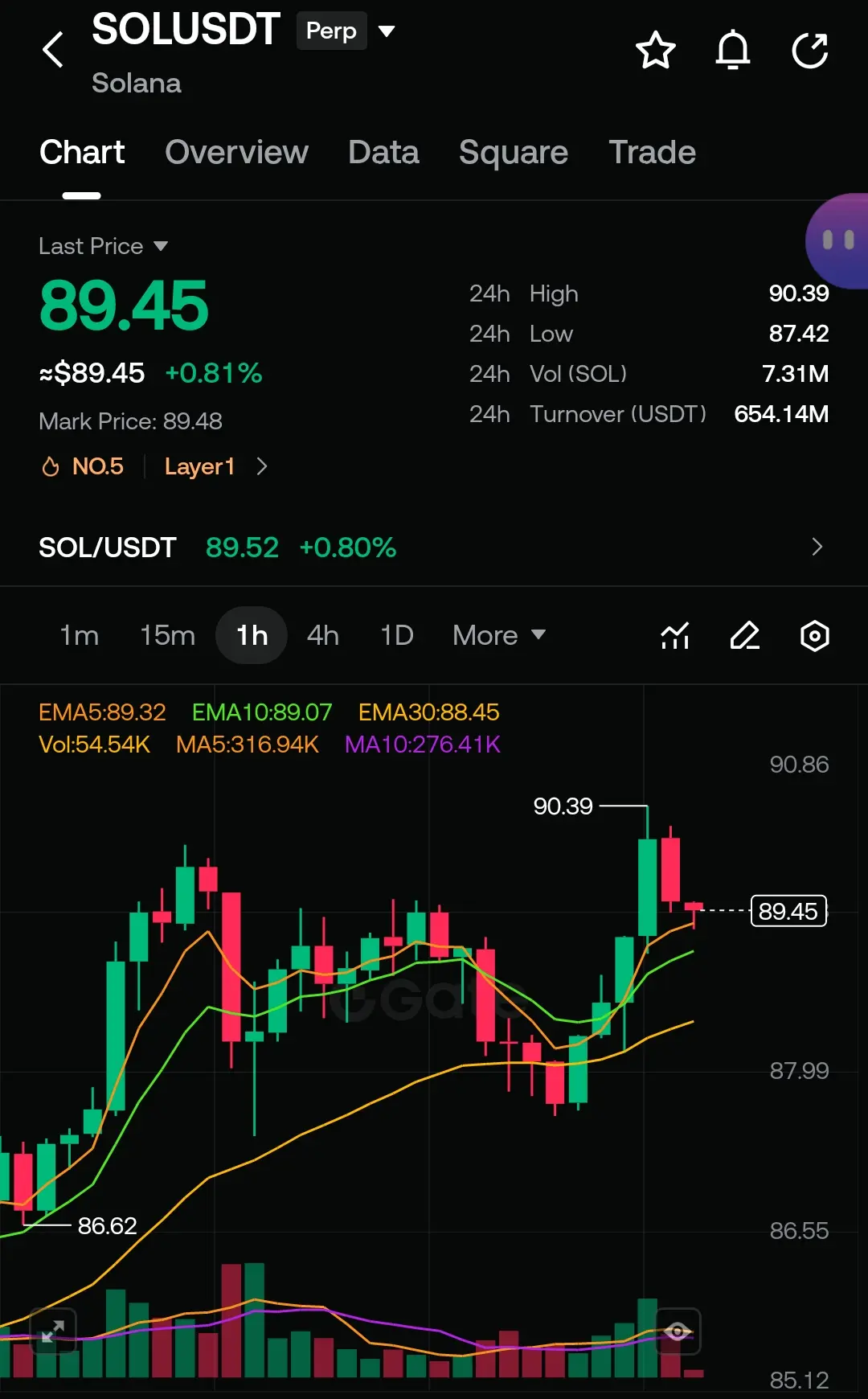Image resolution: width=868 pixels, height=1399 pixels.
Task: Tap the MA5:316.94K volume label
Action: (248, 745)
